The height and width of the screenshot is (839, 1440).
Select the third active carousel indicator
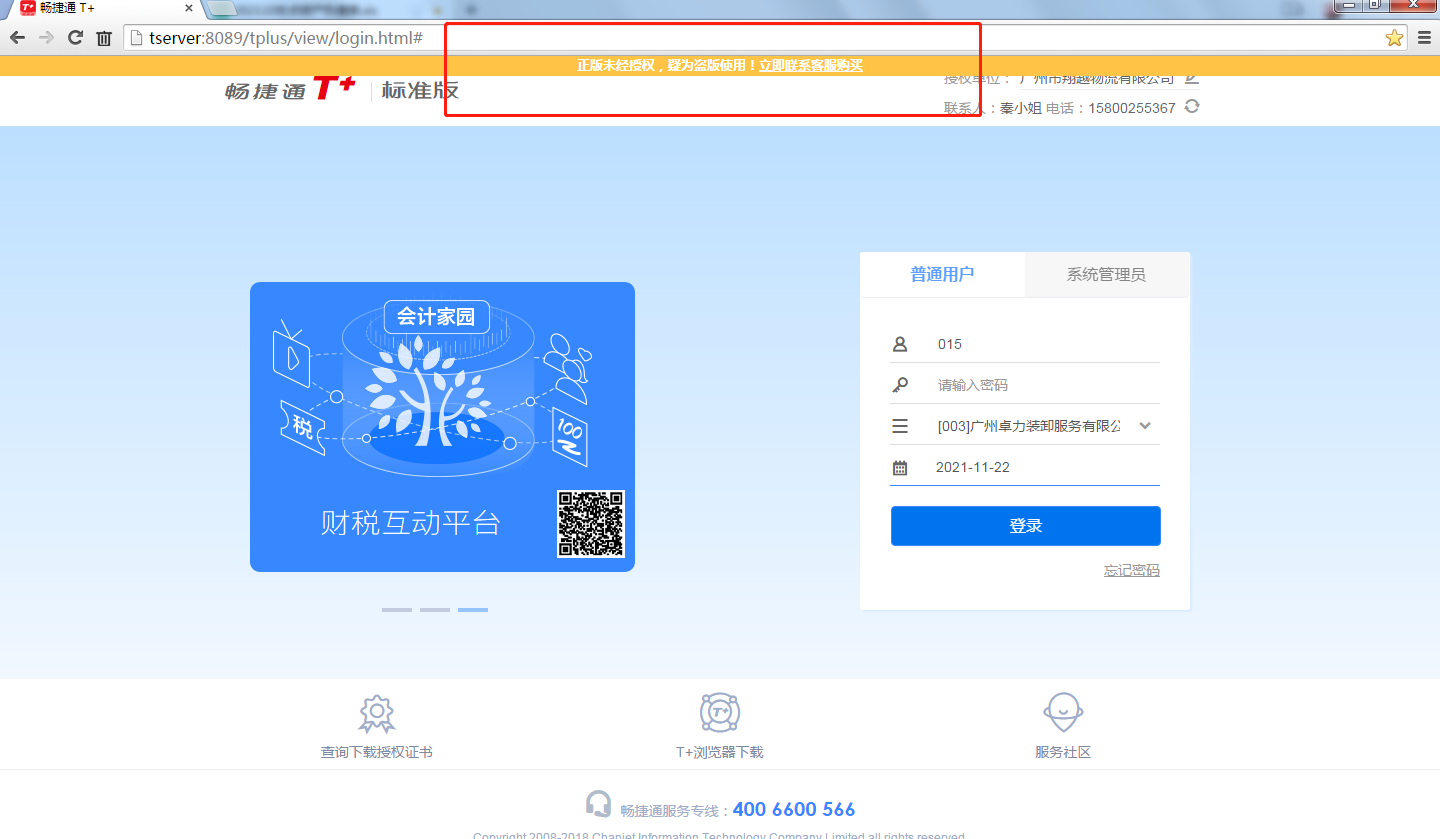coord(473,609)
